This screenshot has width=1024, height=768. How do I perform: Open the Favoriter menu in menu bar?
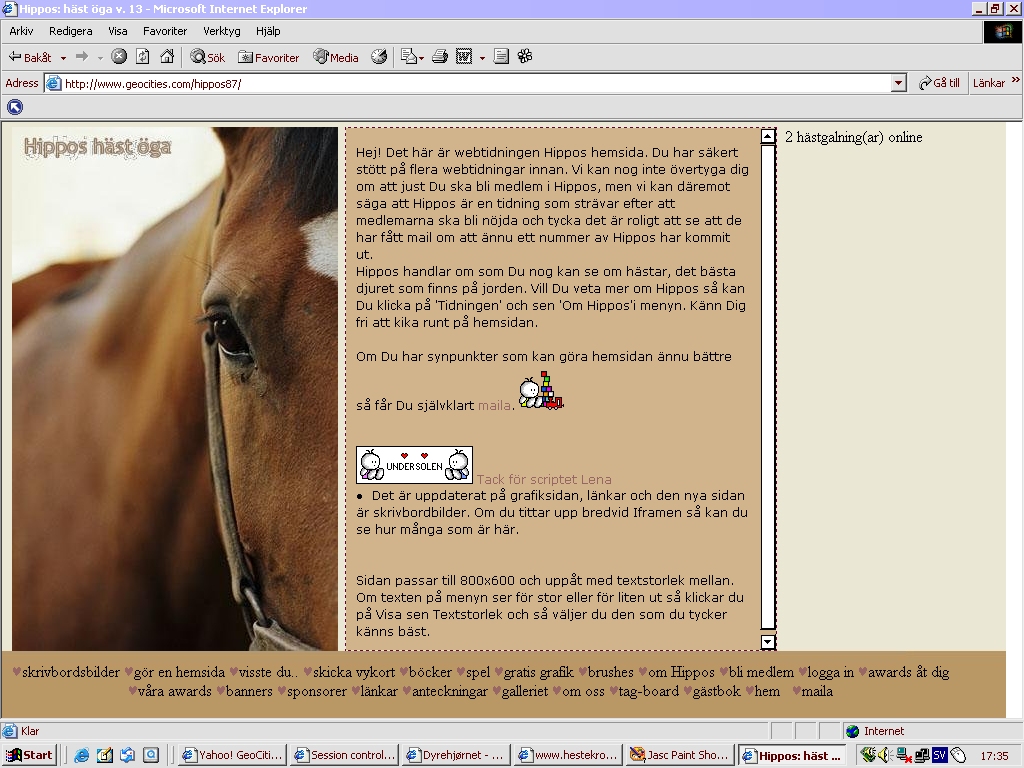coord(165,31)
